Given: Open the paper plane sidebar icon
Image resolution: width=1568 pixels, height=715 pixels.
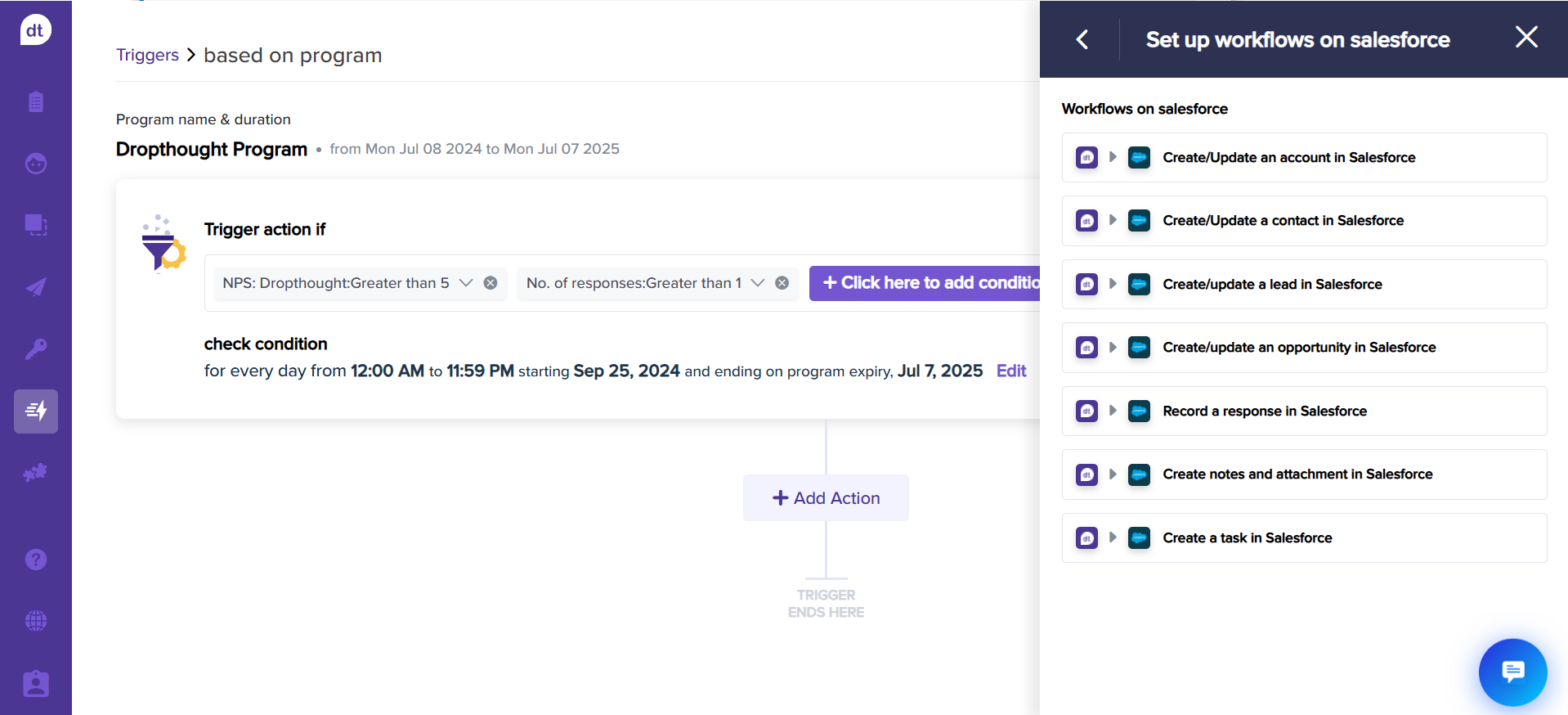Looking at the screenshot, I should pyautogui.click(x=36, y=287).
